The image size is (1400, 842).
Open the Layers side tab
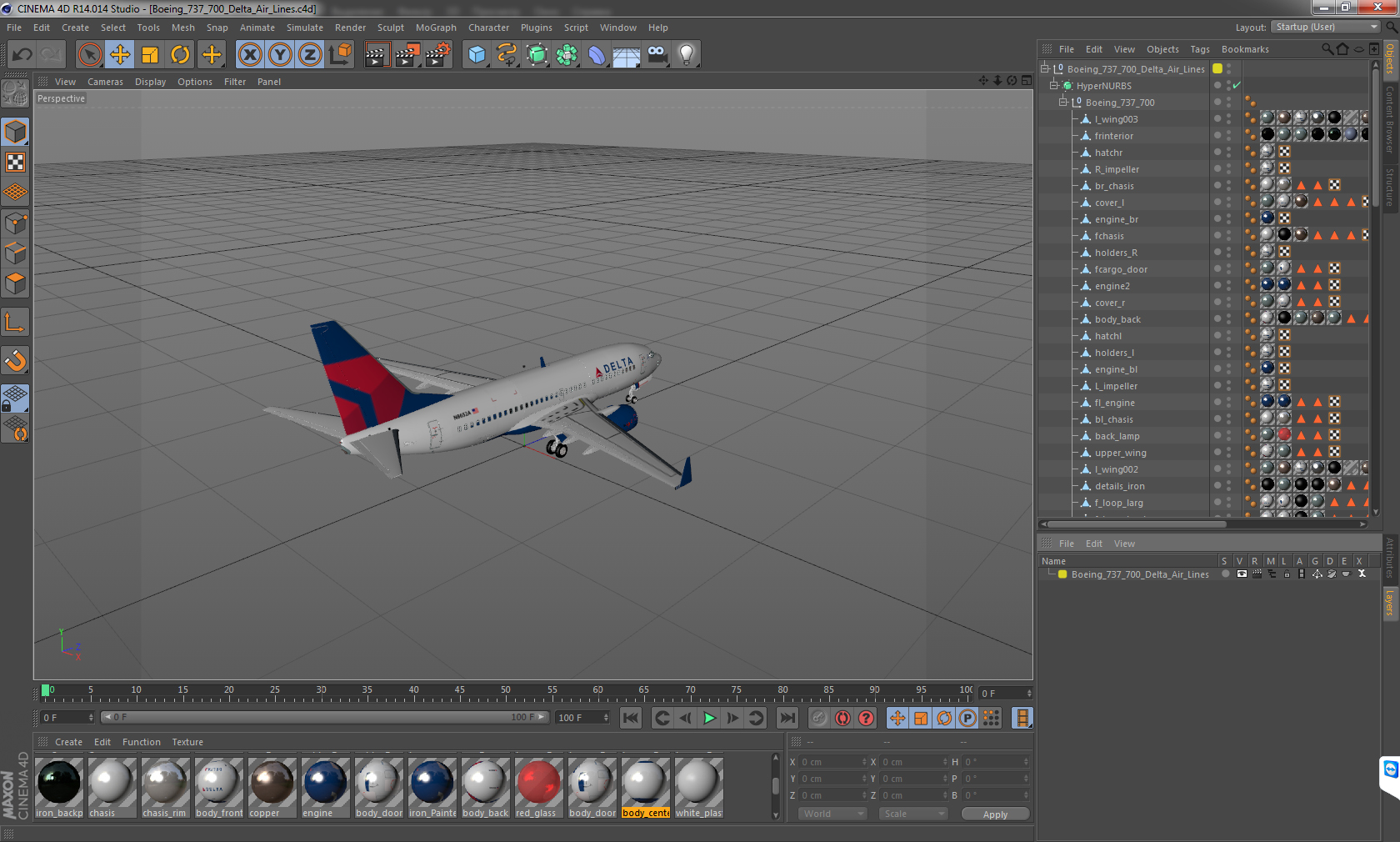point(1390,602)
